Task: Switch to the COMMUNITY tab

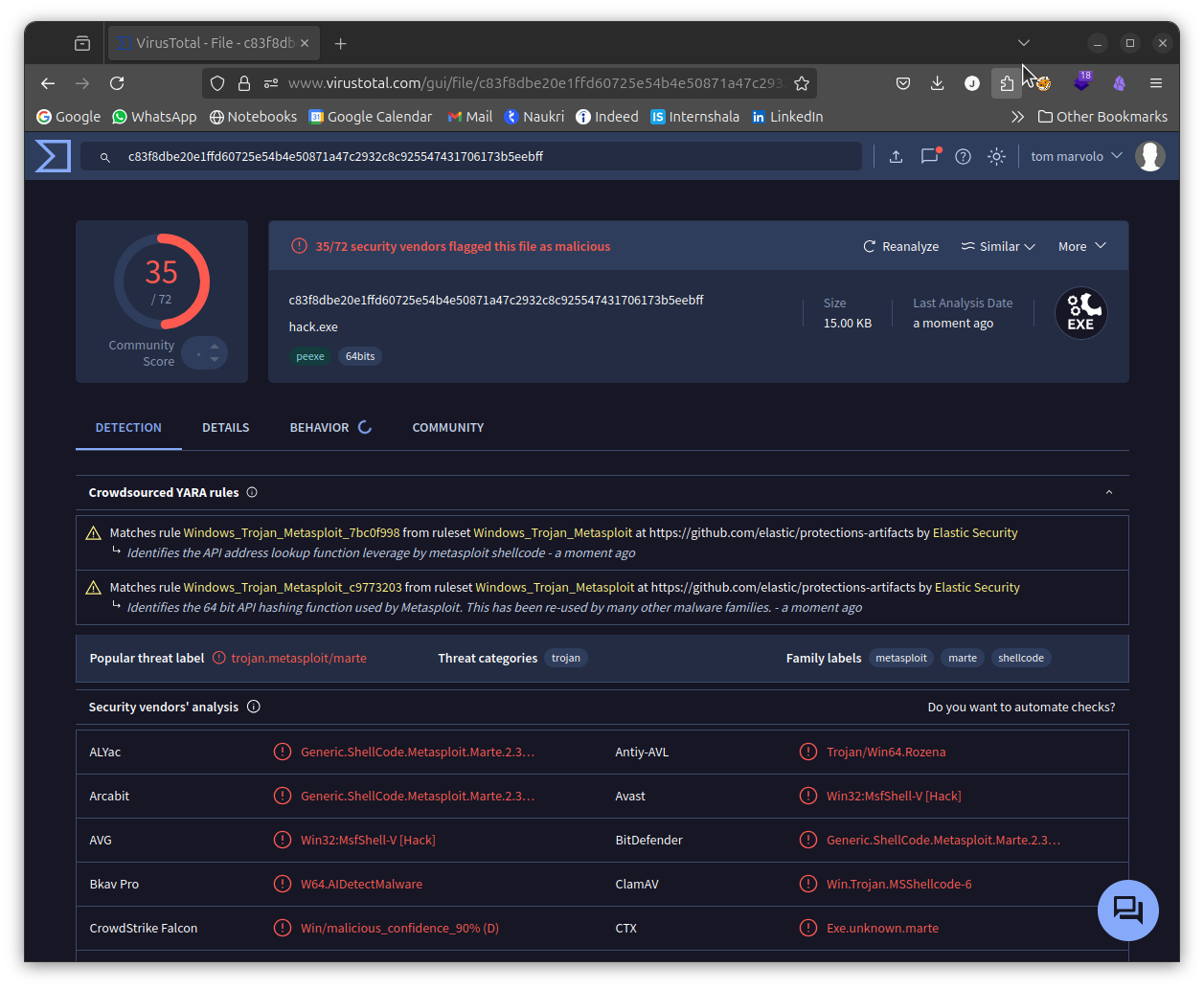Action: pyautogui.click(x=448, y=427)
